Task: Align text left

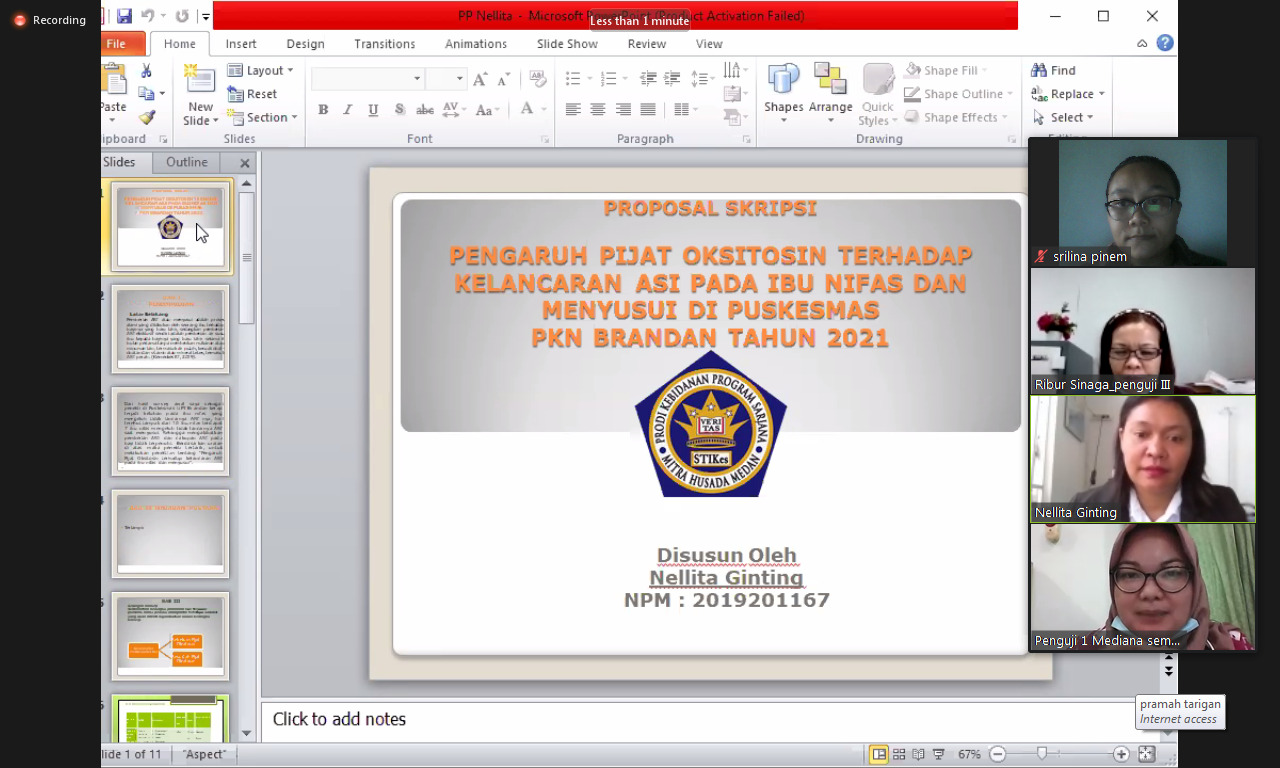Action: (x=573, y=110)
